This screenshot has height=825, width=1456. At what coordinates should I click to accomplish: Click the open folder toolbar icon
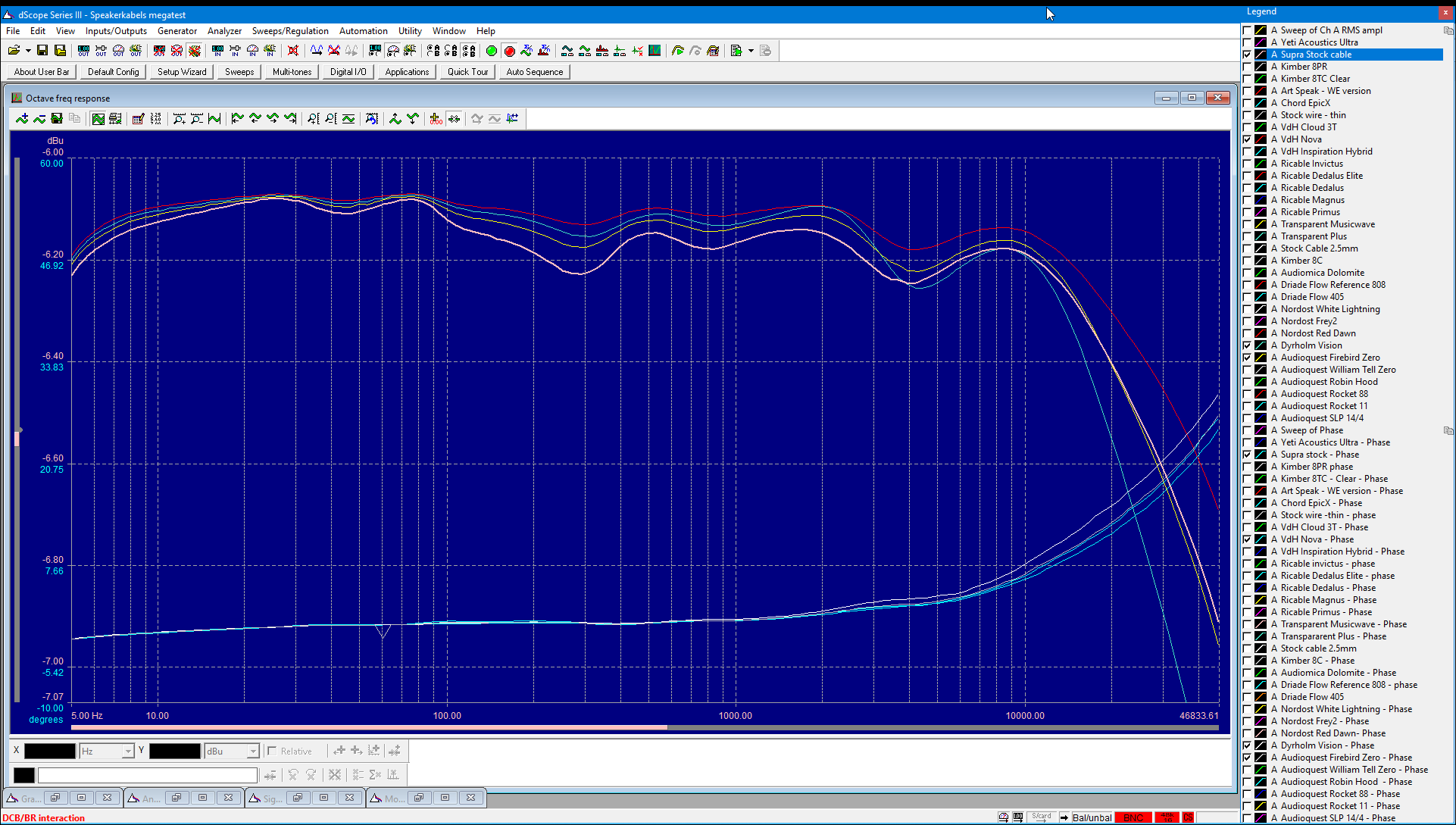click(14, 51)
